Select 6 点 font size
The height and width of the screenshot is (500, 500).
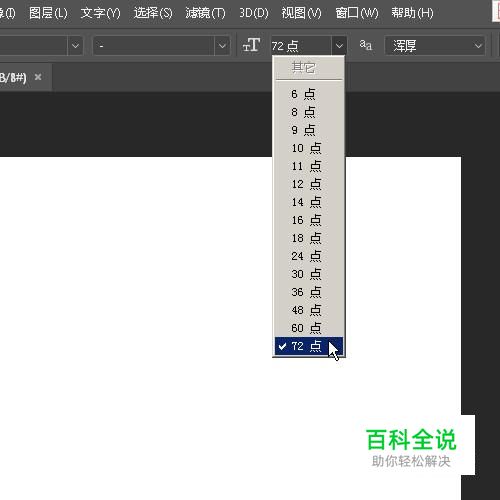[309, 94]
